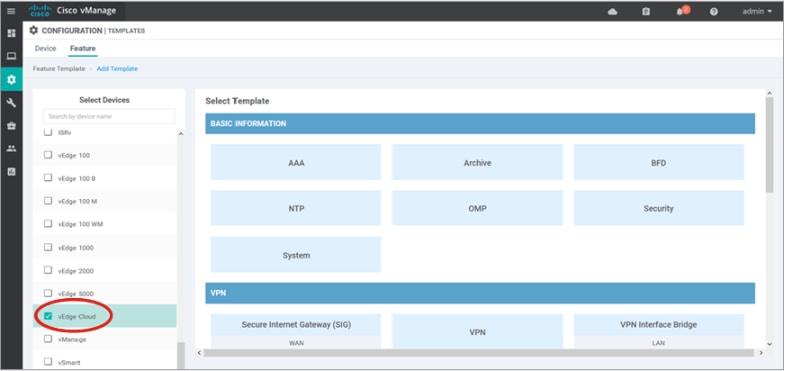Open the Maintenance briefcase sidebar icon
786x371 pixels.
click(x=11, y=125)
